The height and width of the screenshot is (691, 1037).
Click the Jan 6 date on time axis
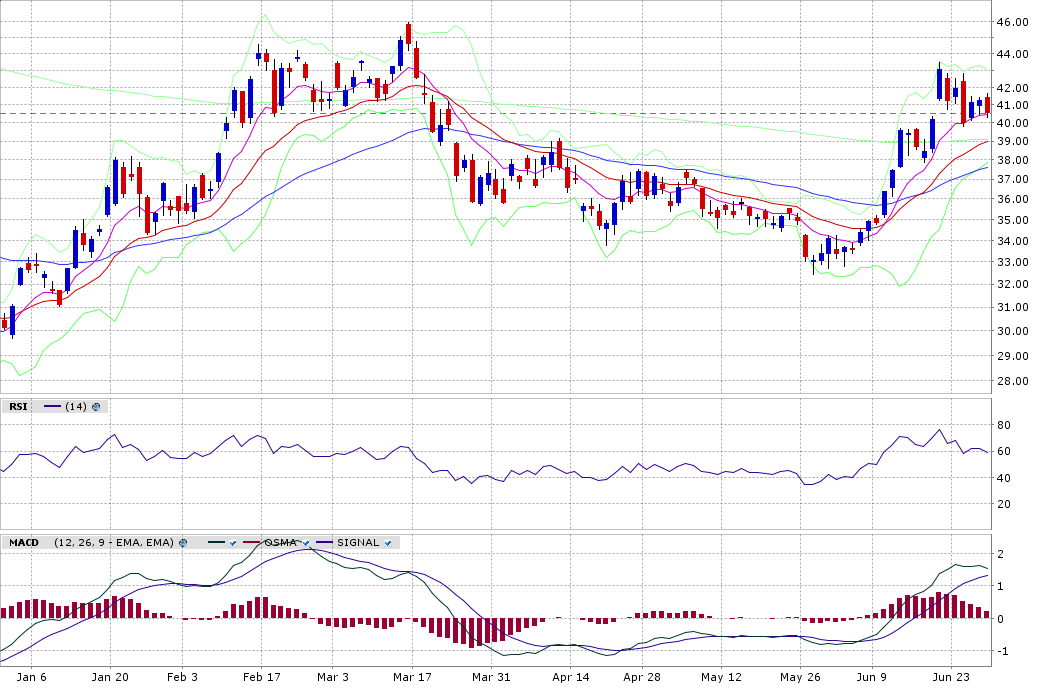click(x=31, y=677)
